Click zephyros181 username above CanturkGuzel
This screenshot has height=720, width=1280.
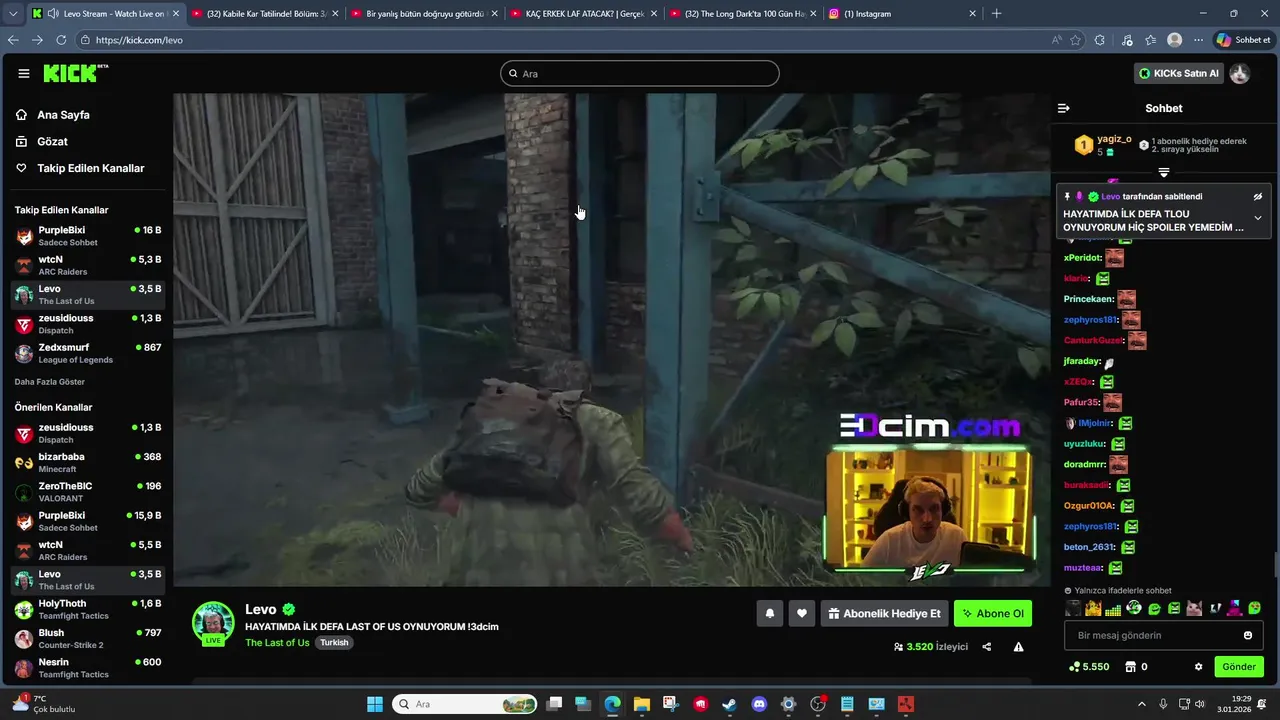click(x=1089, y=320)
